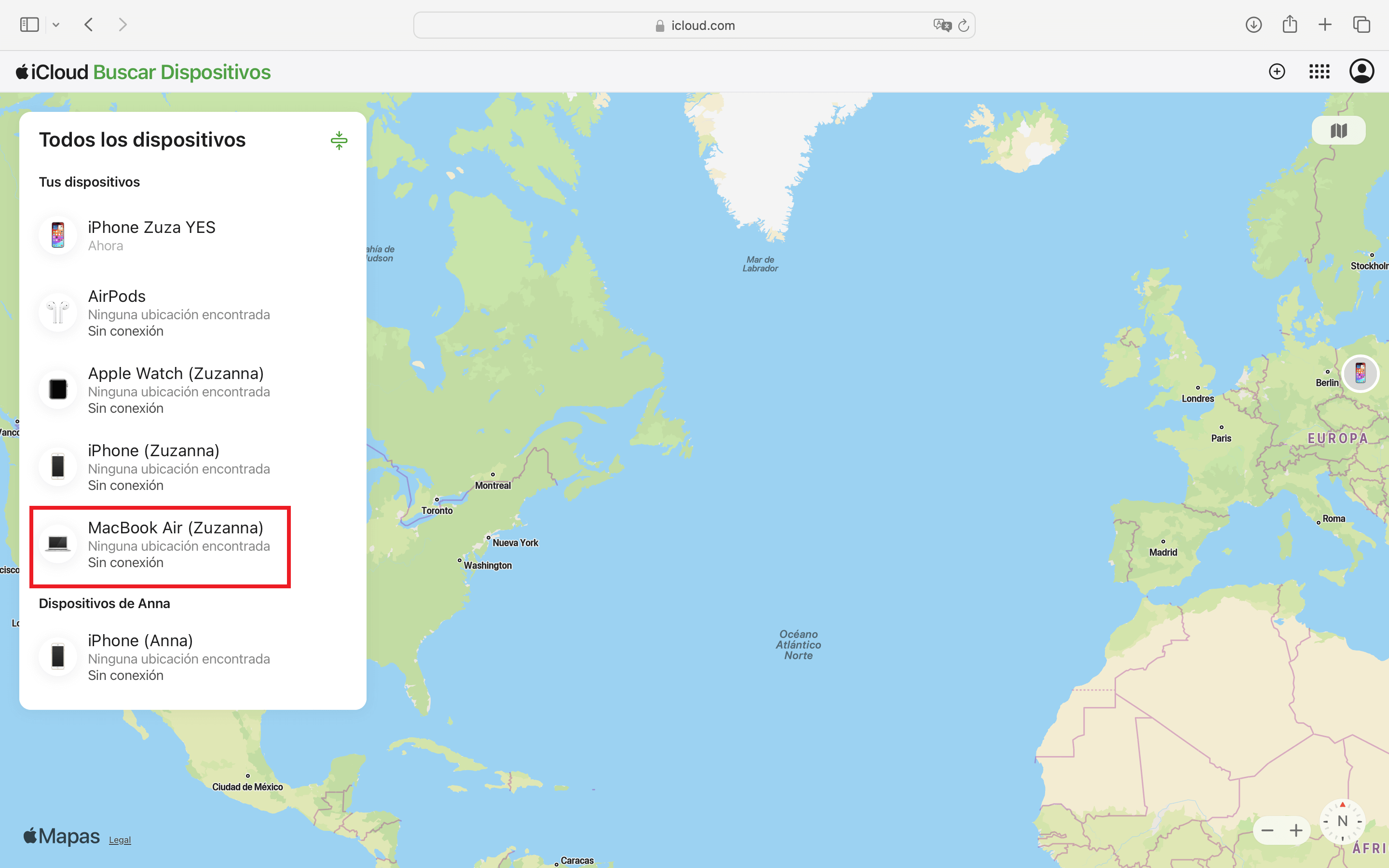Open the iCloud apps grid launcher
Viewport: 1389px width, 868px height.
[1319, 71]
